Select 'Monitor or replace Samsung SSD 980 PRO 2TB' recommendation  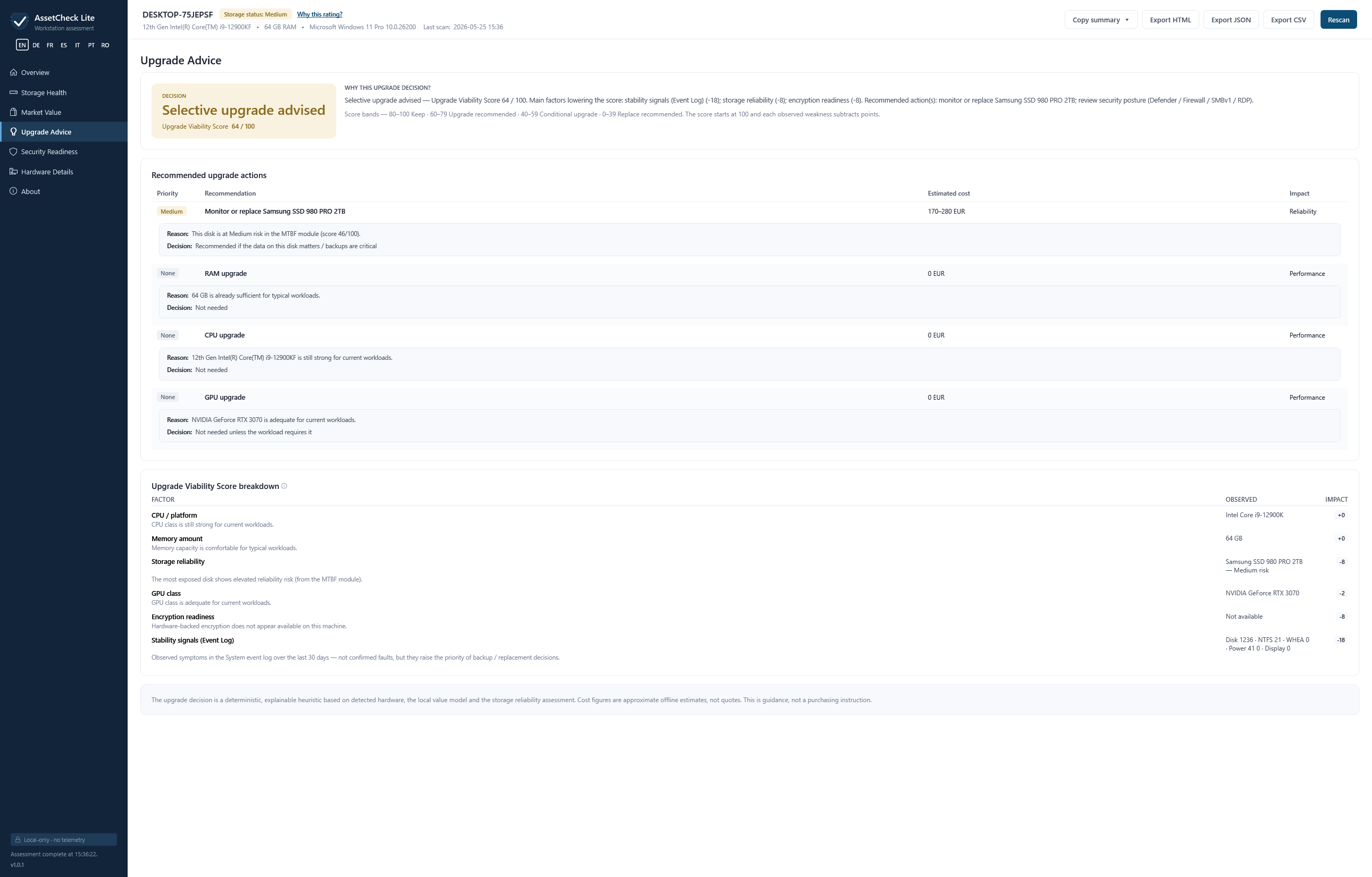click(274, 212)
